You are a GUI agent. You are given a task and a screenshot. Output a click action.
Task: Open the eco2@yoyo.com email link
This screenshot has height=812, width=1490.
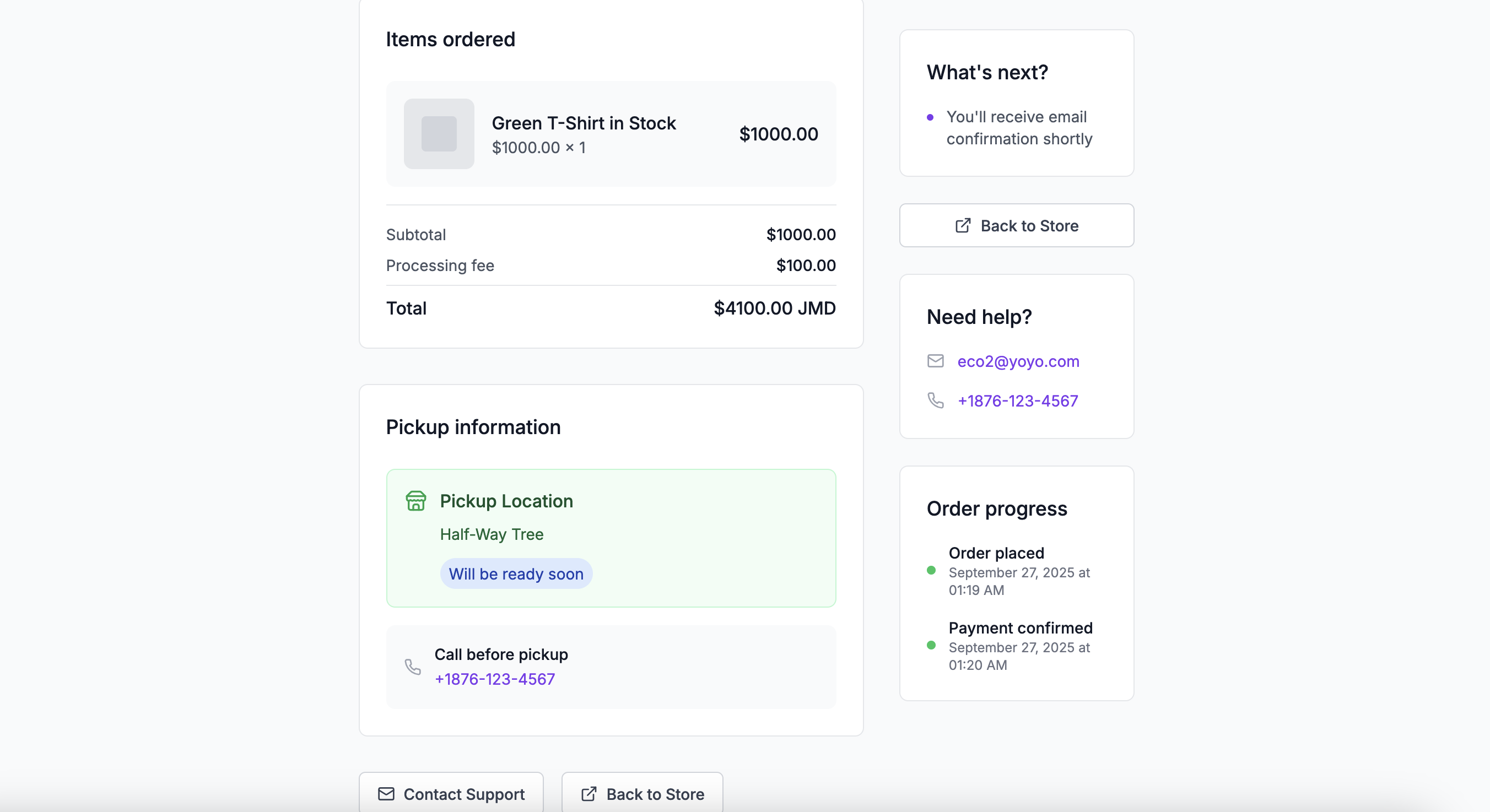pyautogui.click(x=1018, y=361)
